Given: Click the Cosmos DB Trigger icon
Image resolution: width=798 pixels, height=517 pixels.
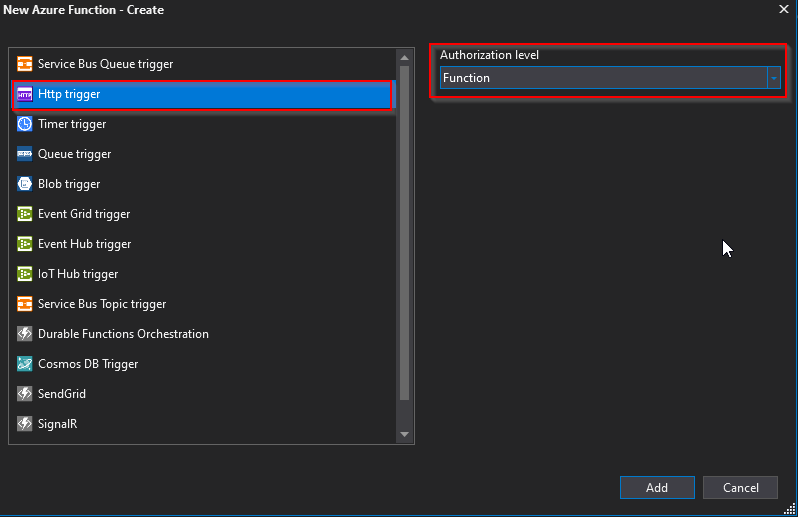Looking at the screenshot, I should pos(24,364).
